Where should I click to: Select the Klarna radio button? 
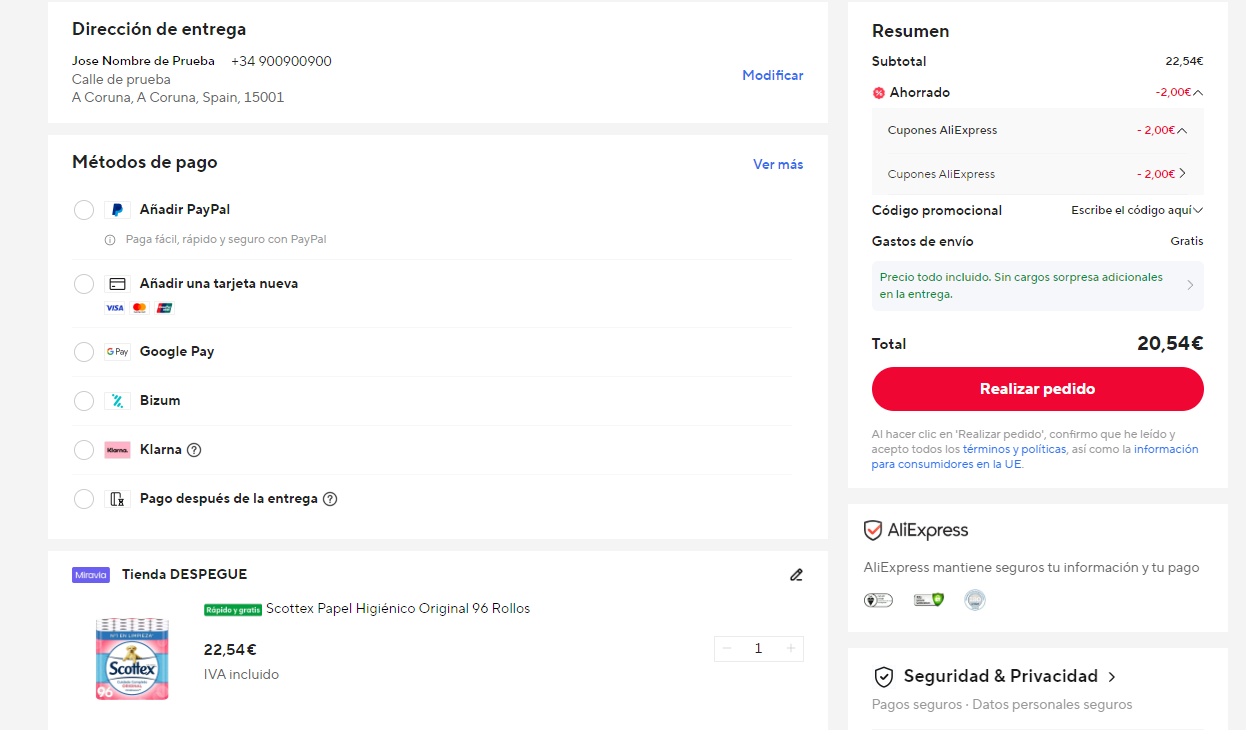tap(84, 450)
